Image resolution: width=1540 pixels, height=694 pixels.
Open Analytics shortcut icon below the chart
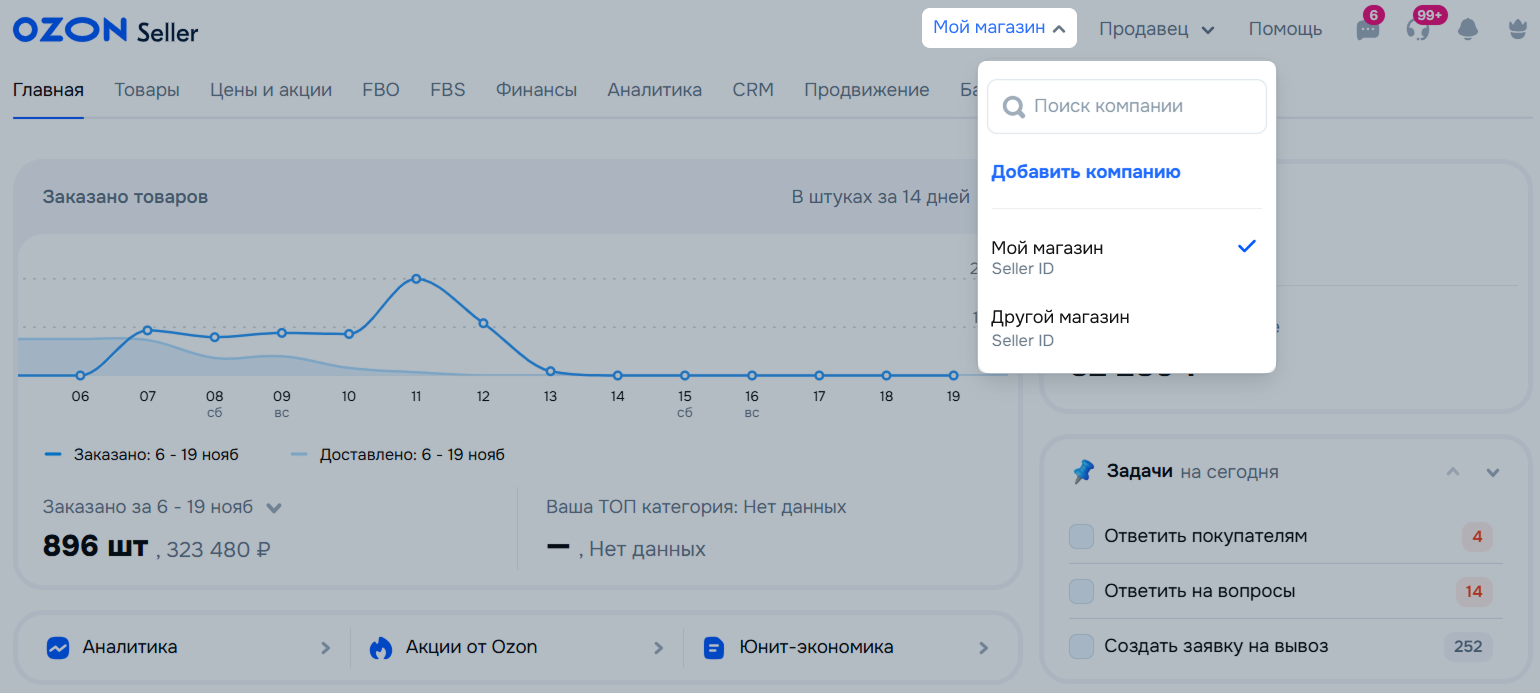(58, 648)
